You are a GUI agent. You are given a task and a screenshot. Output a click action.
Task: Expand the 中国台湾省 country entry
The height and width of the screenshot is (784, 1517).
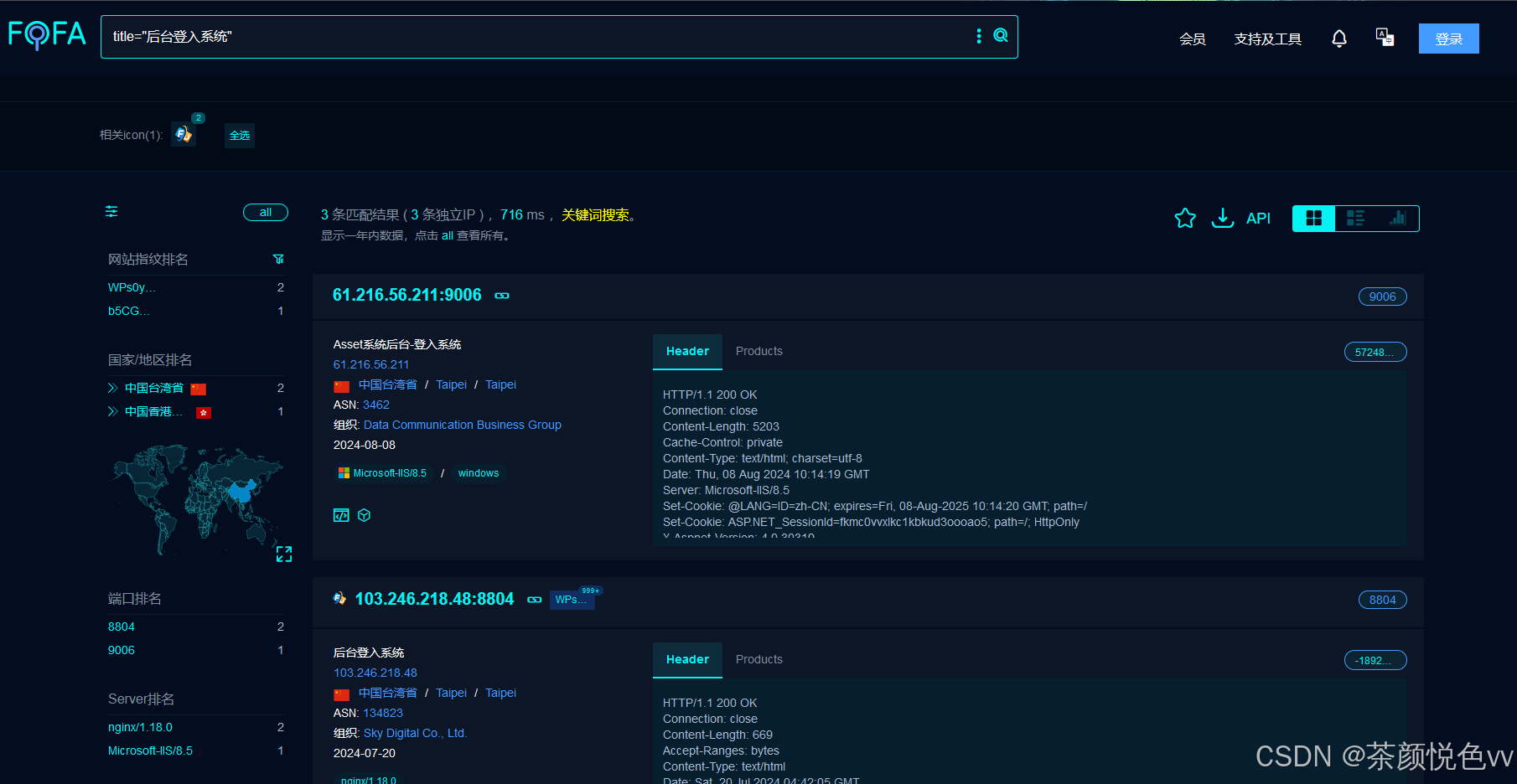click(112, 388)
